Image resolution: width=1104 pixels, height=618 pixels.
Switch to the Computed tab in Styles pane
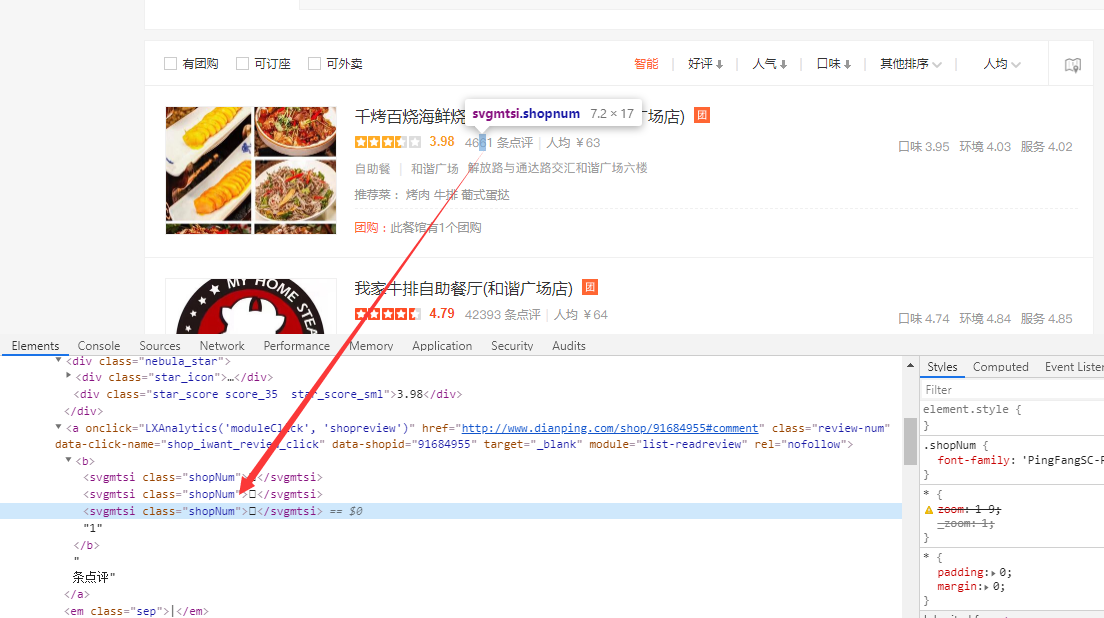click(1000, 366)
